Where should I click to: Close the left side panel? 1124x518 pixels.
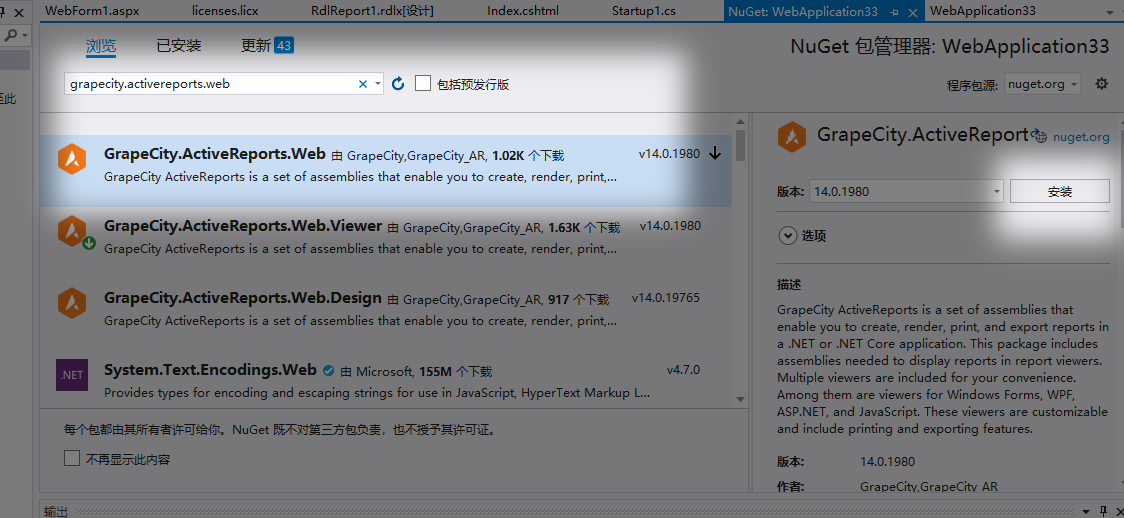20,11
